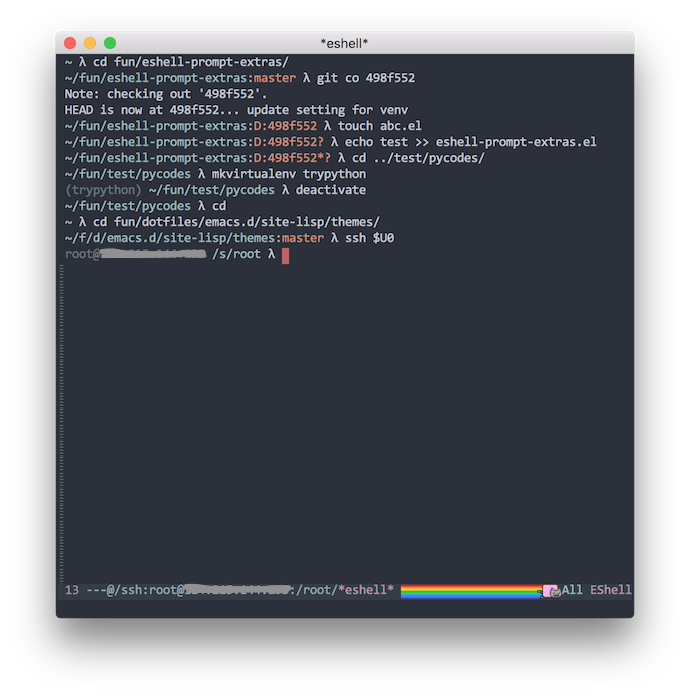This screenshot has width=690, height=698.
Task: Click the "All" position indicator in mode line
Action: pos(572,590)
